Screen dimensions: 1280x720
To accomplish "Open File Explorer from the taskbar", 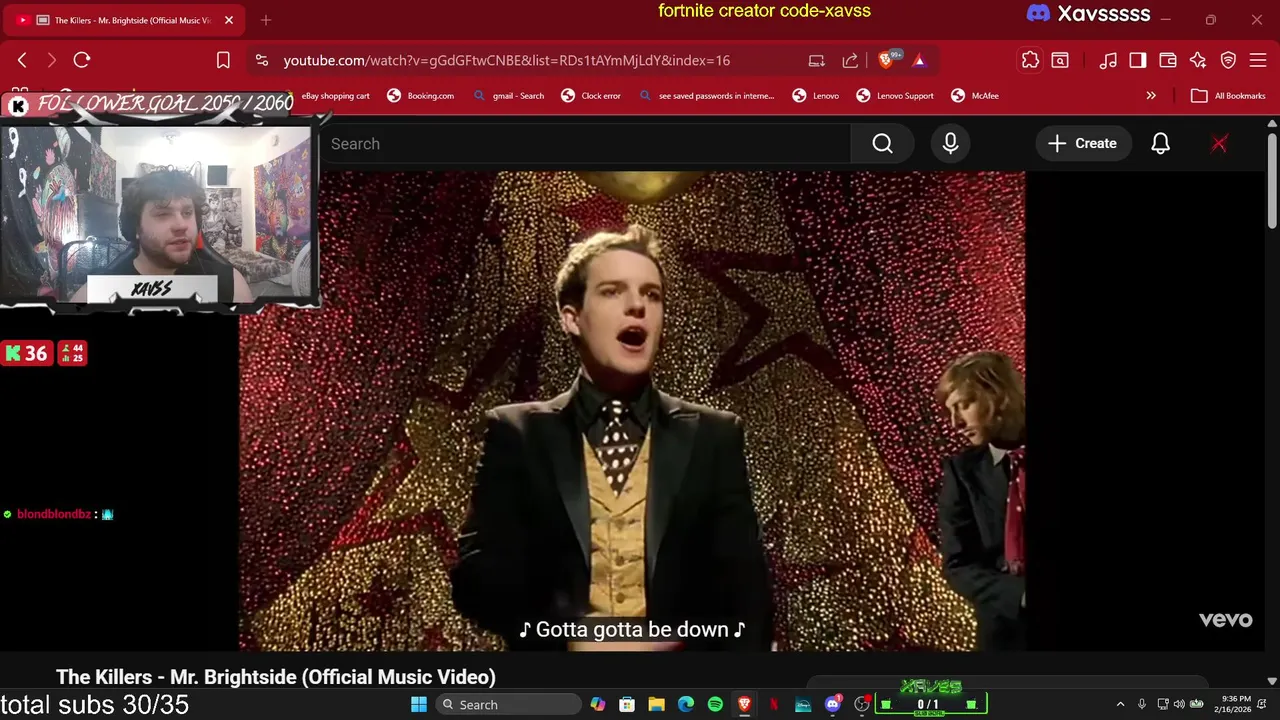I will [x=656, y=704].
